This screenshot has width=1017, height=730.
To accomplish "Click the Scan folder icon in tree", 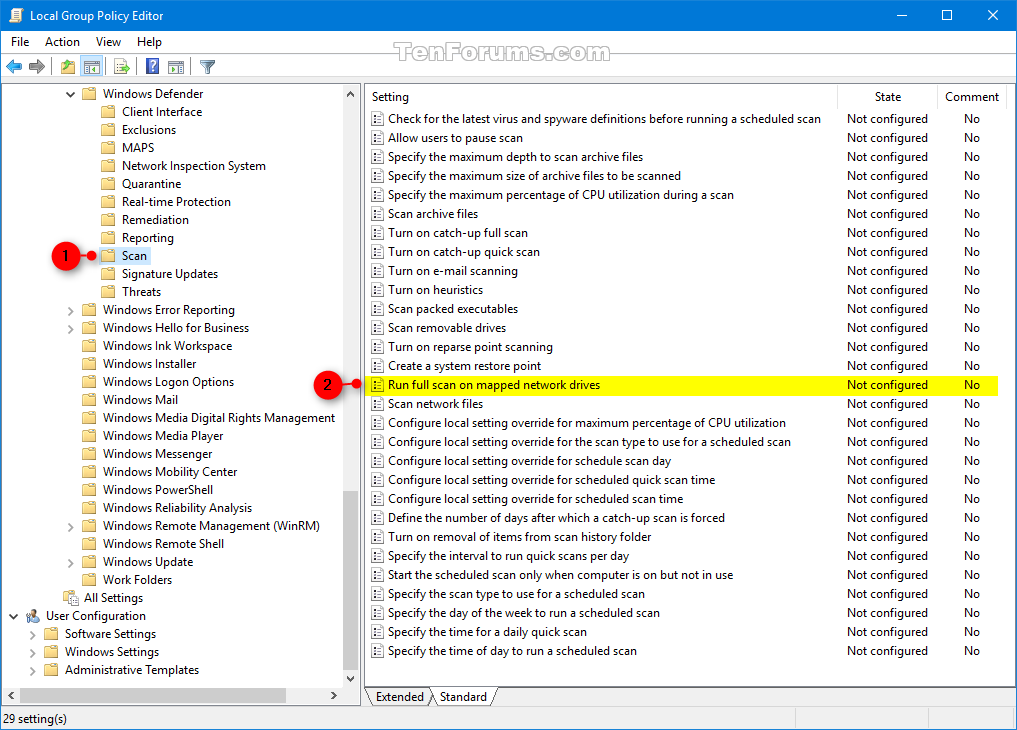I will click(x=108, y=255).
